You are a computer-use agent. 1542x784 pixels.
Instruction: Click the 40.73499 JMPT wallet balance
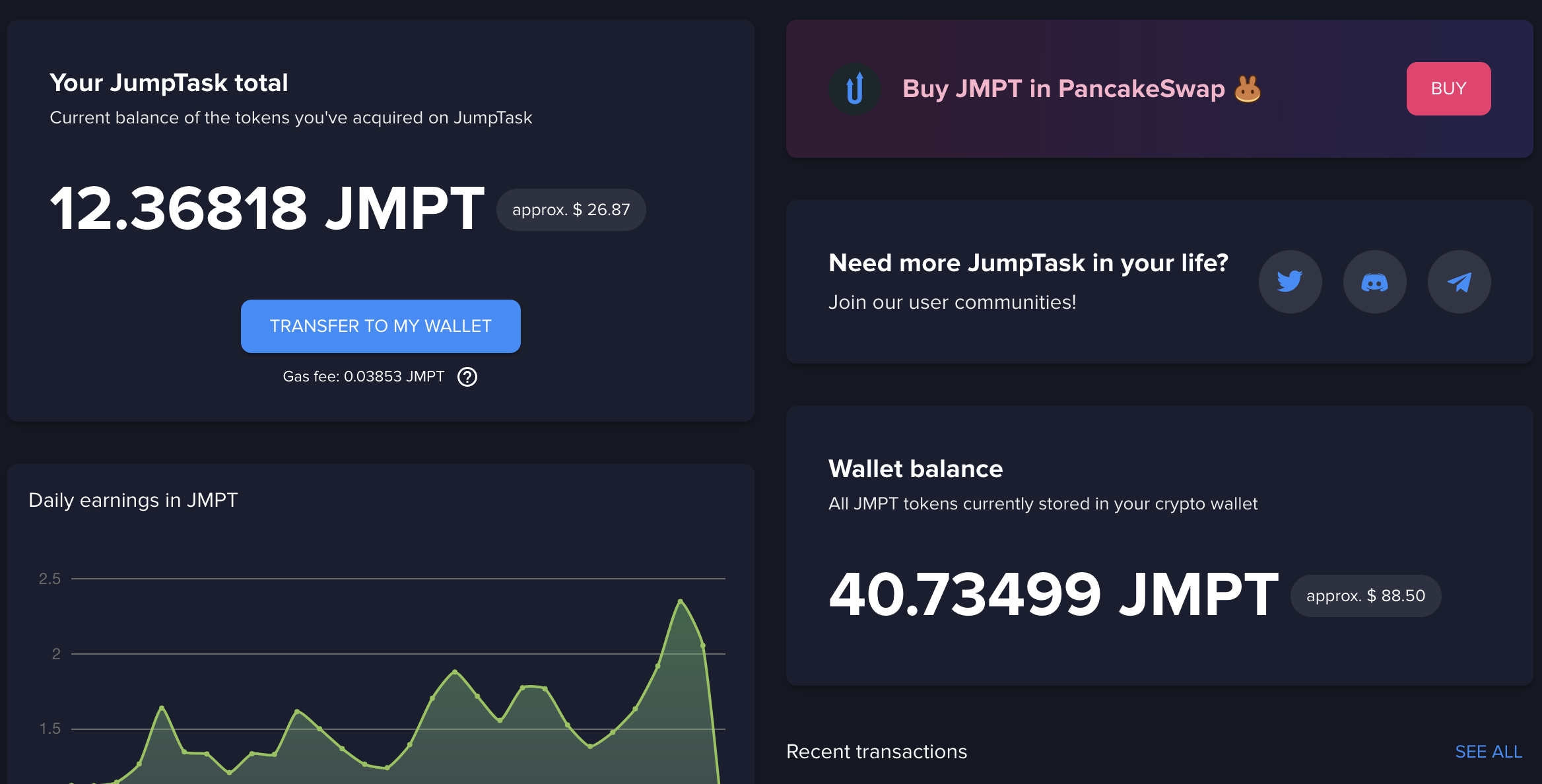click(x=1054, y=595)
